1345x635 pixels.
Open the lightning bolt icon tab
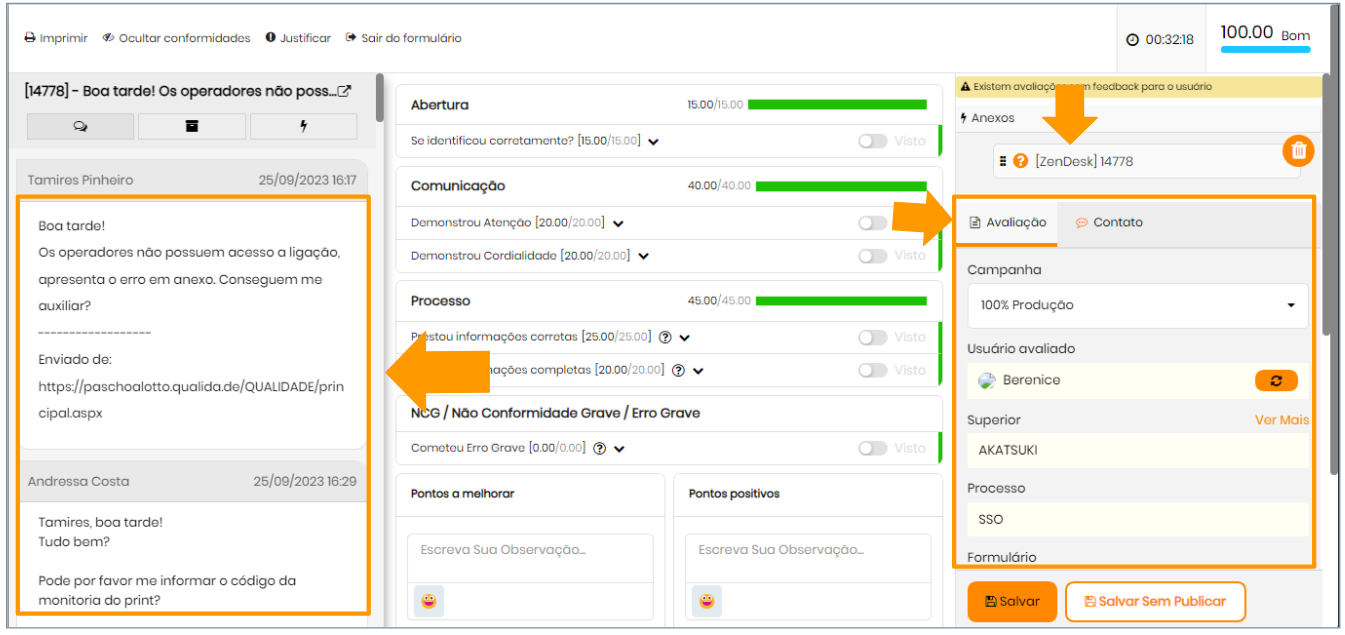point(303,126)
